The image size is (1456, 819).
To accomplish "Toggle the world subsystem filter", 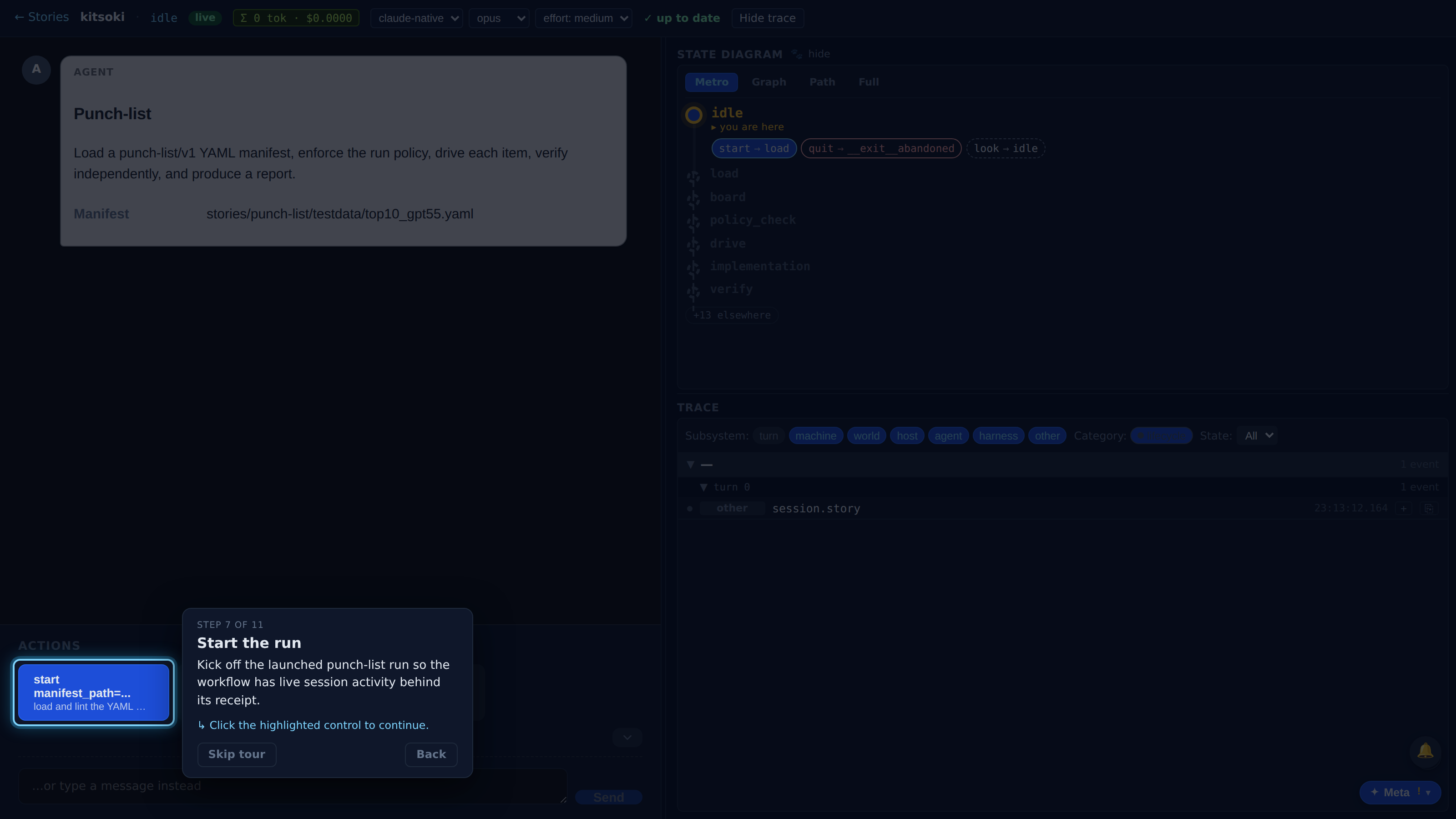I will click(866, 436).
